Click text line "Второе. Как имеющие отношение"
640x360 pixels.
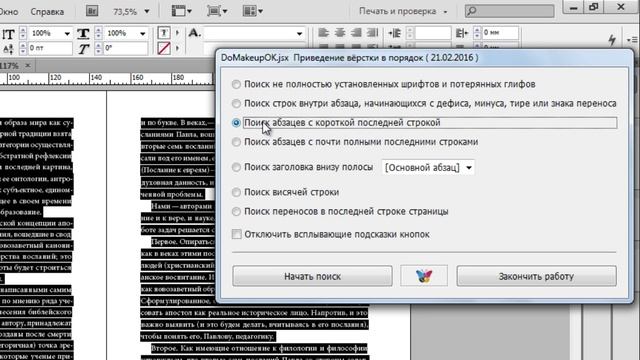259,348
